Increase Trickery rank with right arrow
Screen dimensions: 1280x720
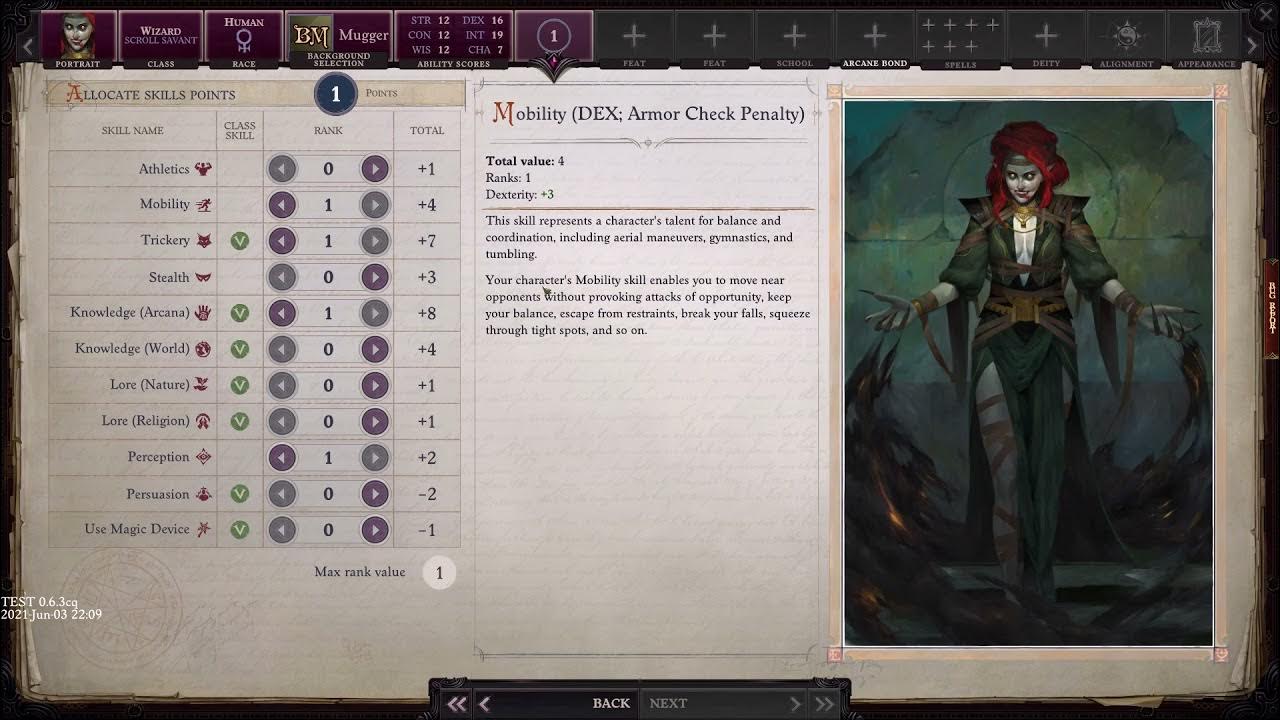(x=374, y=241)
